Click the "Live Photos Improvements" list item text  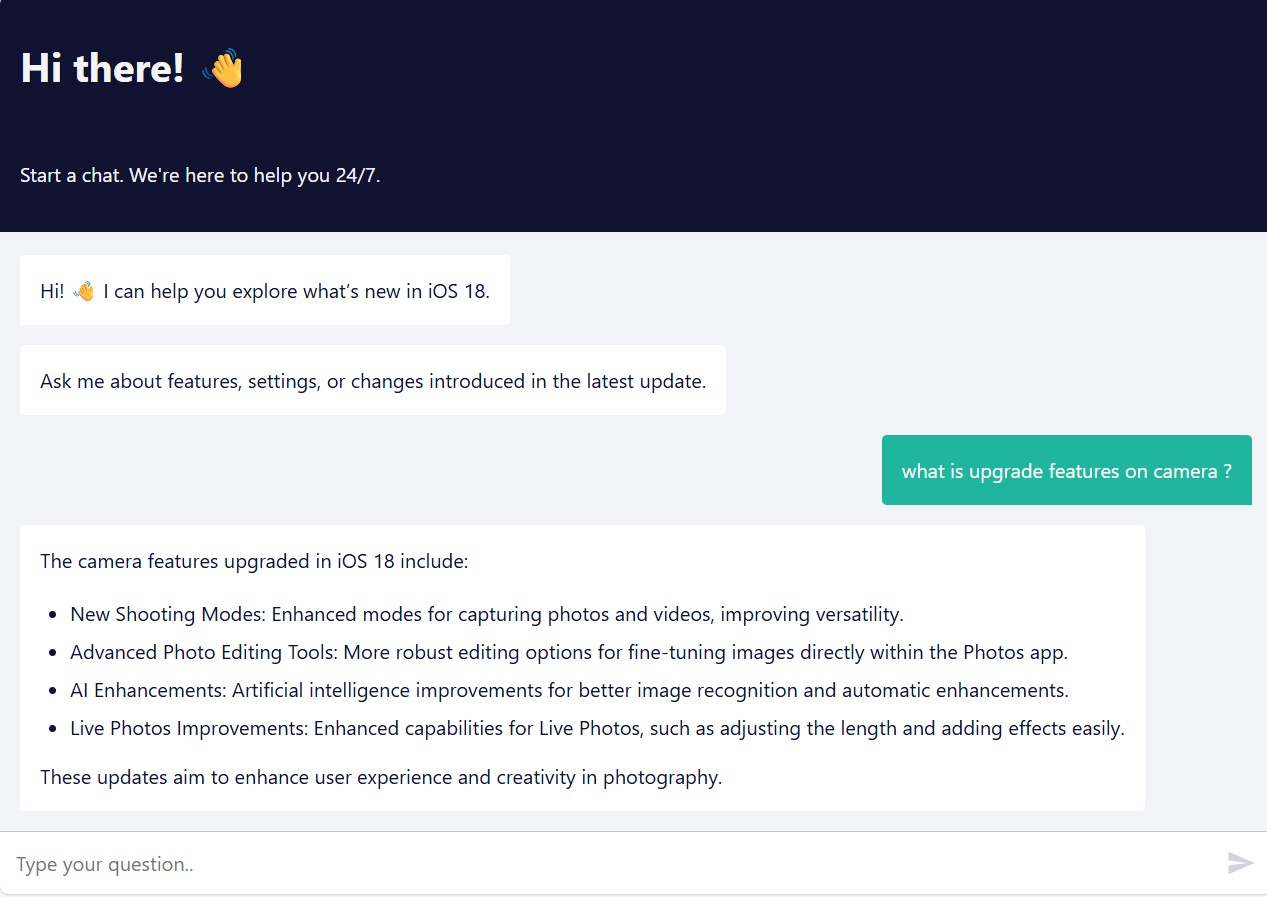(596, 729)
